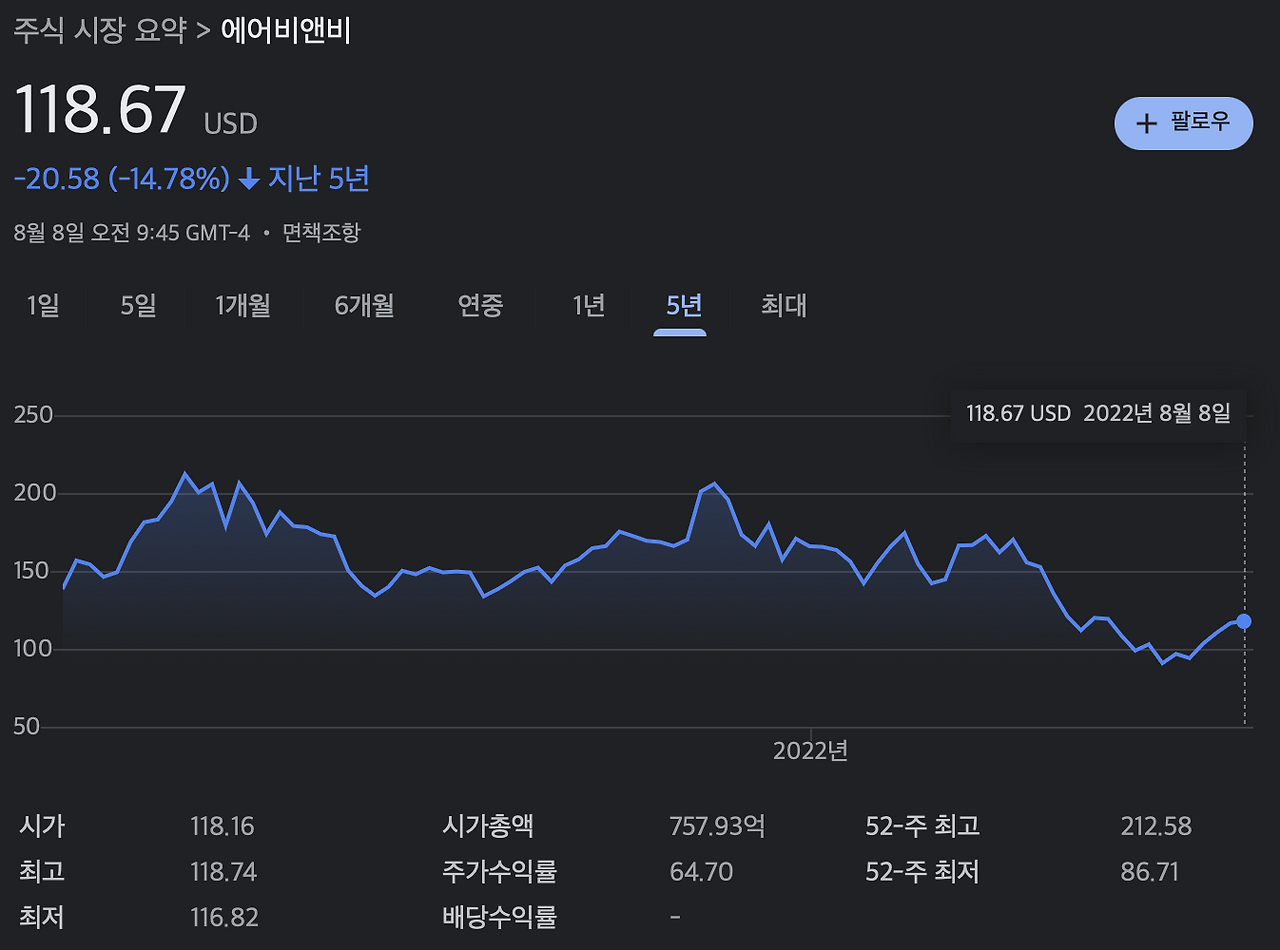Click the 150 y-axis label
The width and height of the screenshot is (1280, 950).
pos(33,572)
